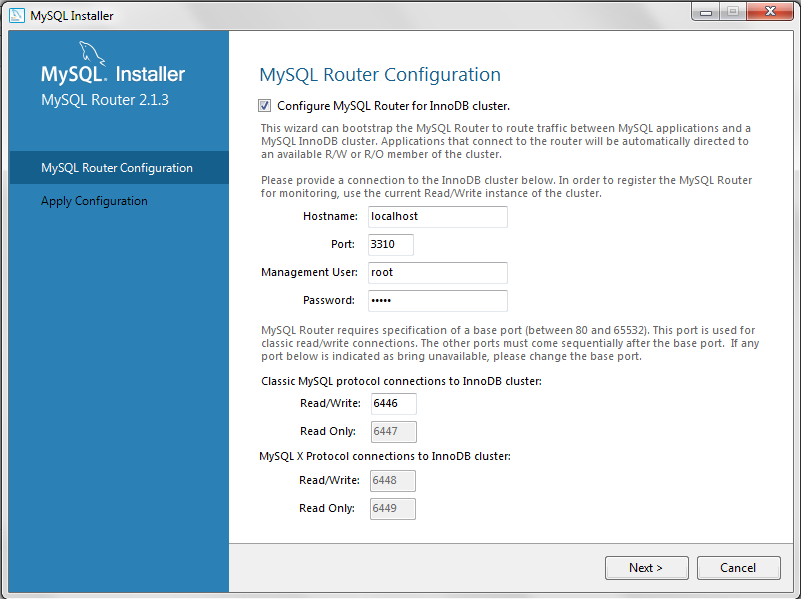Click Classic protocol Read/Write port 6446 field

[x=393, y=404]
